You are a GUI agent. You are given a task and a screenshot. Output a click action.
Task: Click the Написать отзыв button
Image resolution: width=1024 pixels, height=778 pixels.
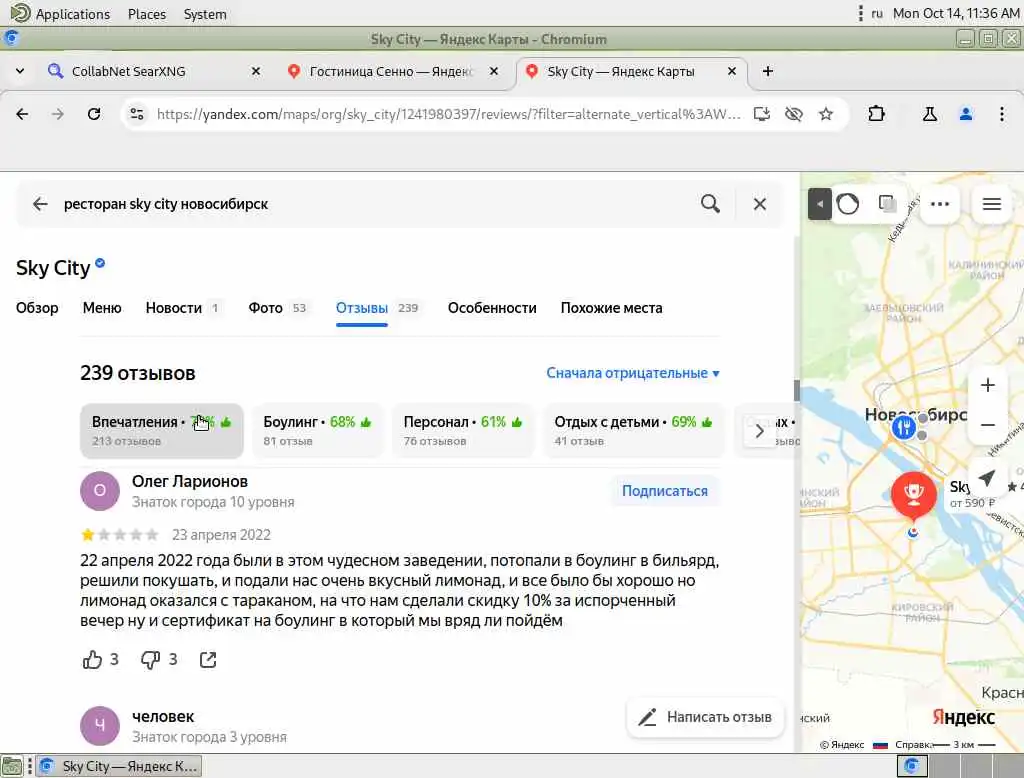[705, 717]
